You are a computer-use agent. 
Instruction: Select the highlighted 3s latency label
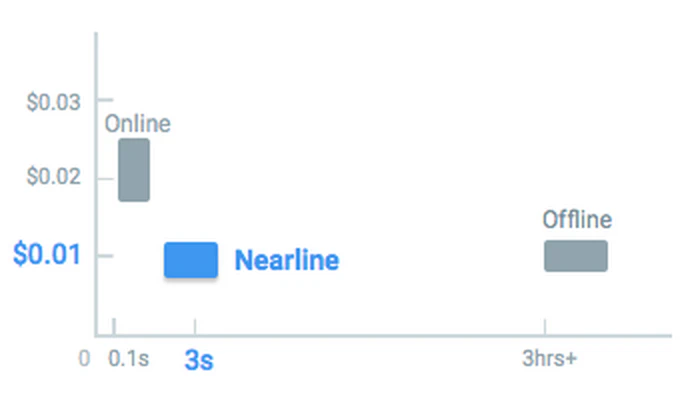pos(198,361)
